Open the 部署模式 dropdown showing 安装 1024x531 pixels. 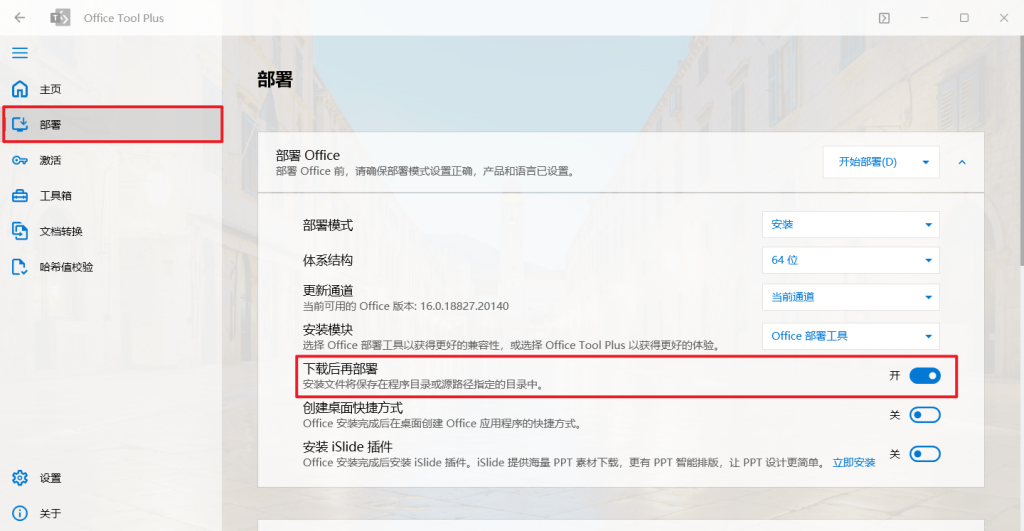(x=850, y=225)
